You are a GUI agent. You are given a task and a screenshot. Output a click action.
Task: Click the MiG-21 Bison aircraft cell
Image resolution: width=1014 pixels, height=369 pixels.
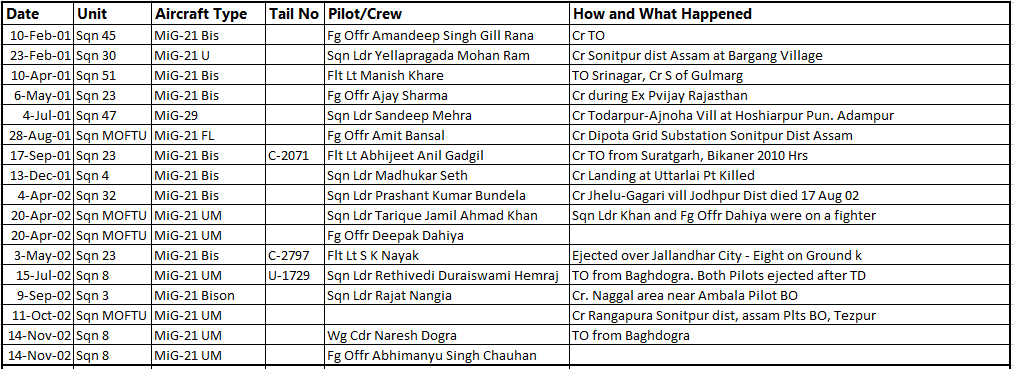click(x=209, y=296)
